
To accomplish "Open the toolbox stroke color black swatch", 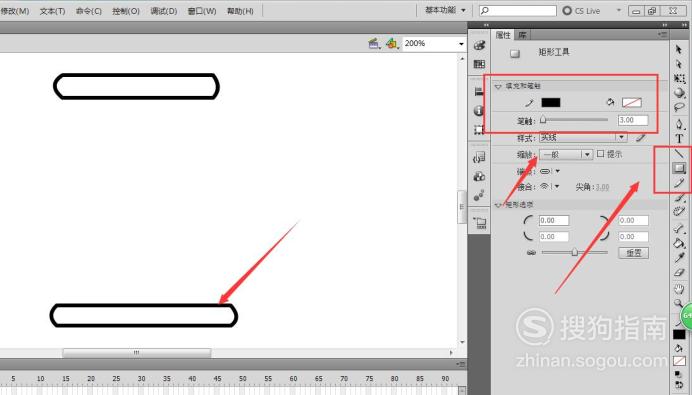I will (x=679, y=334).
